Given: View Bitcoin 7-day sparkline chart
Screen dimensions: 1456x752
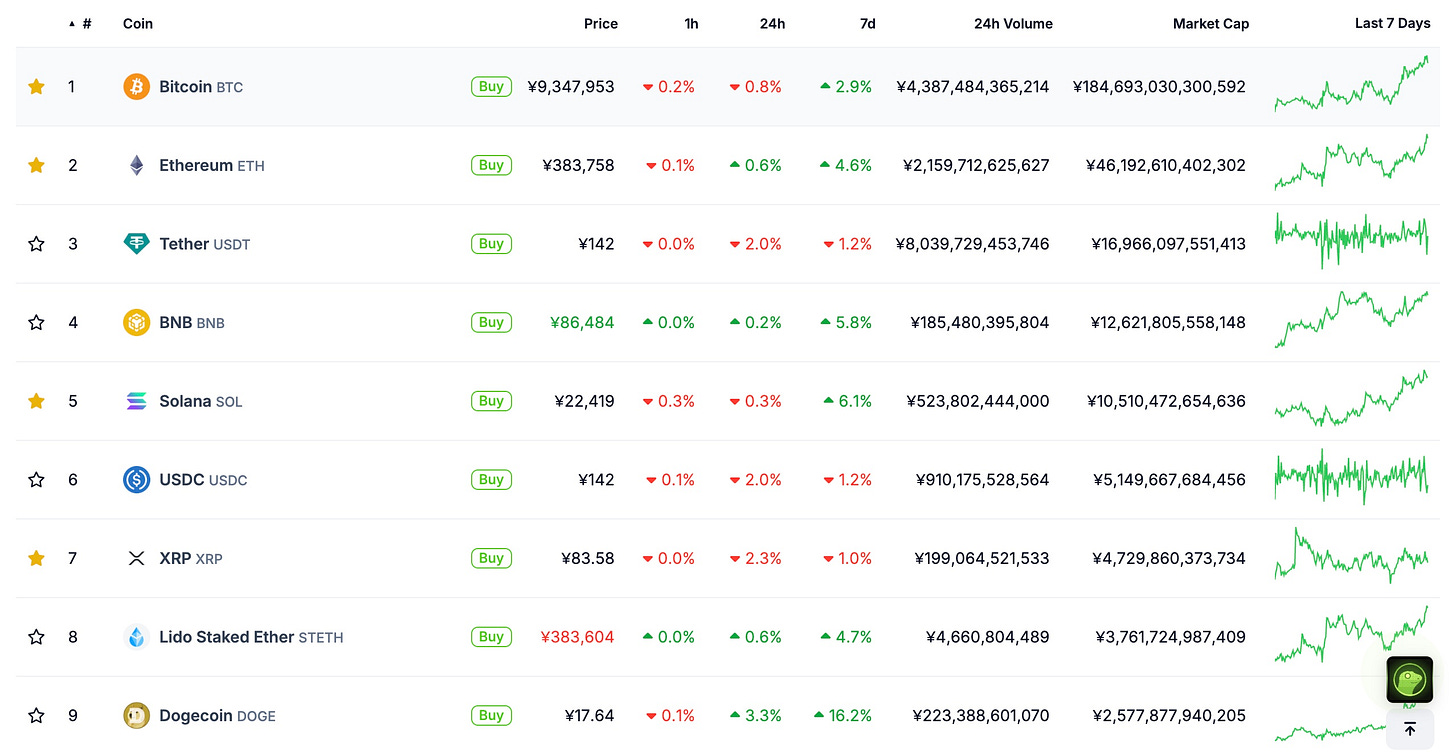Looking at the screenshot, I should [1352, 84].
